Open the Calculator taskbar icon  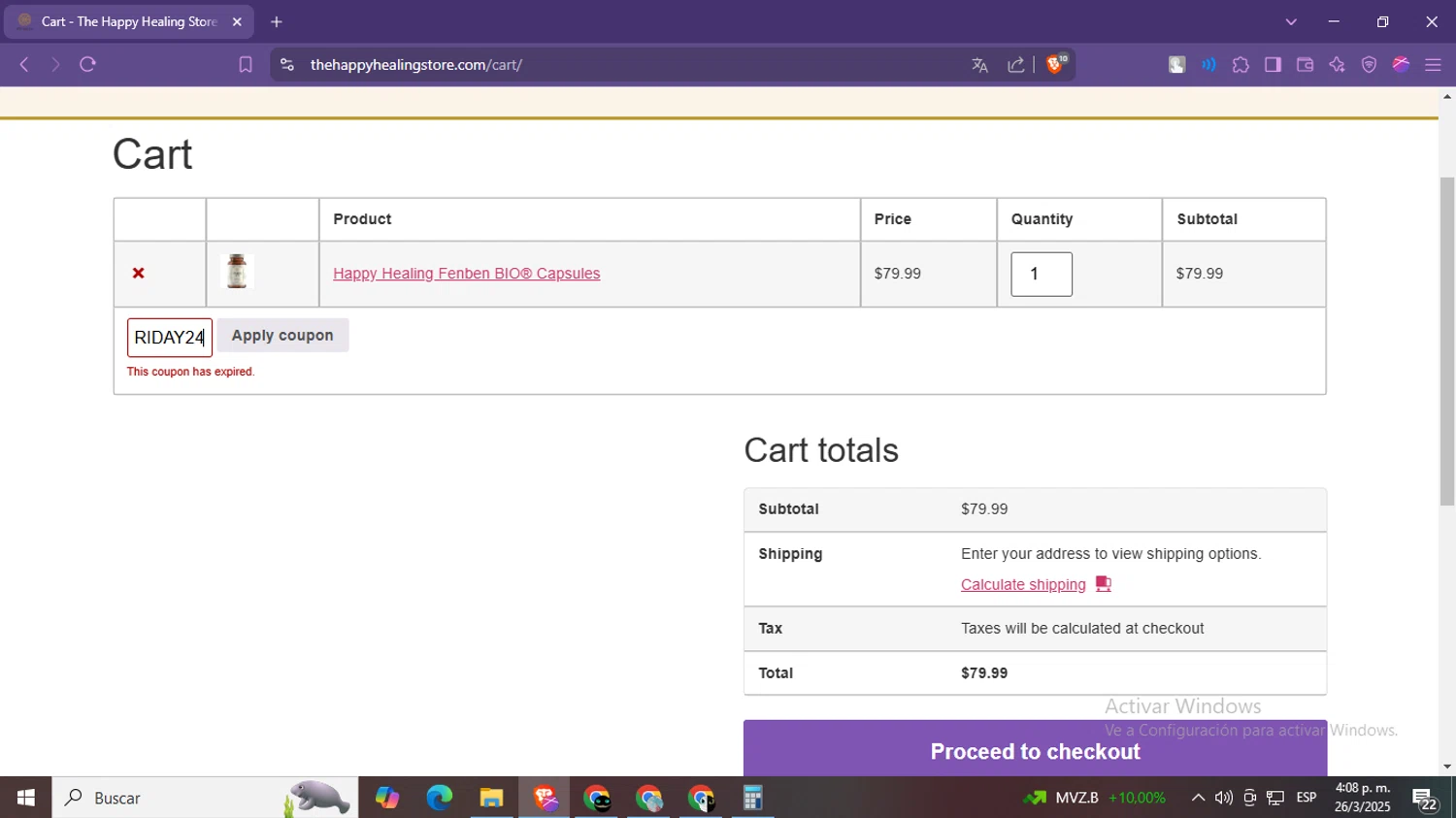click(x=752, y=798)
